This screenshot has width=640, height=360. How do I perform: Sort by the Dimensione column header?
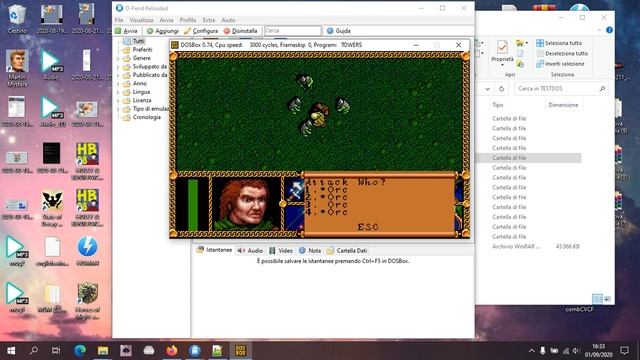563,105
